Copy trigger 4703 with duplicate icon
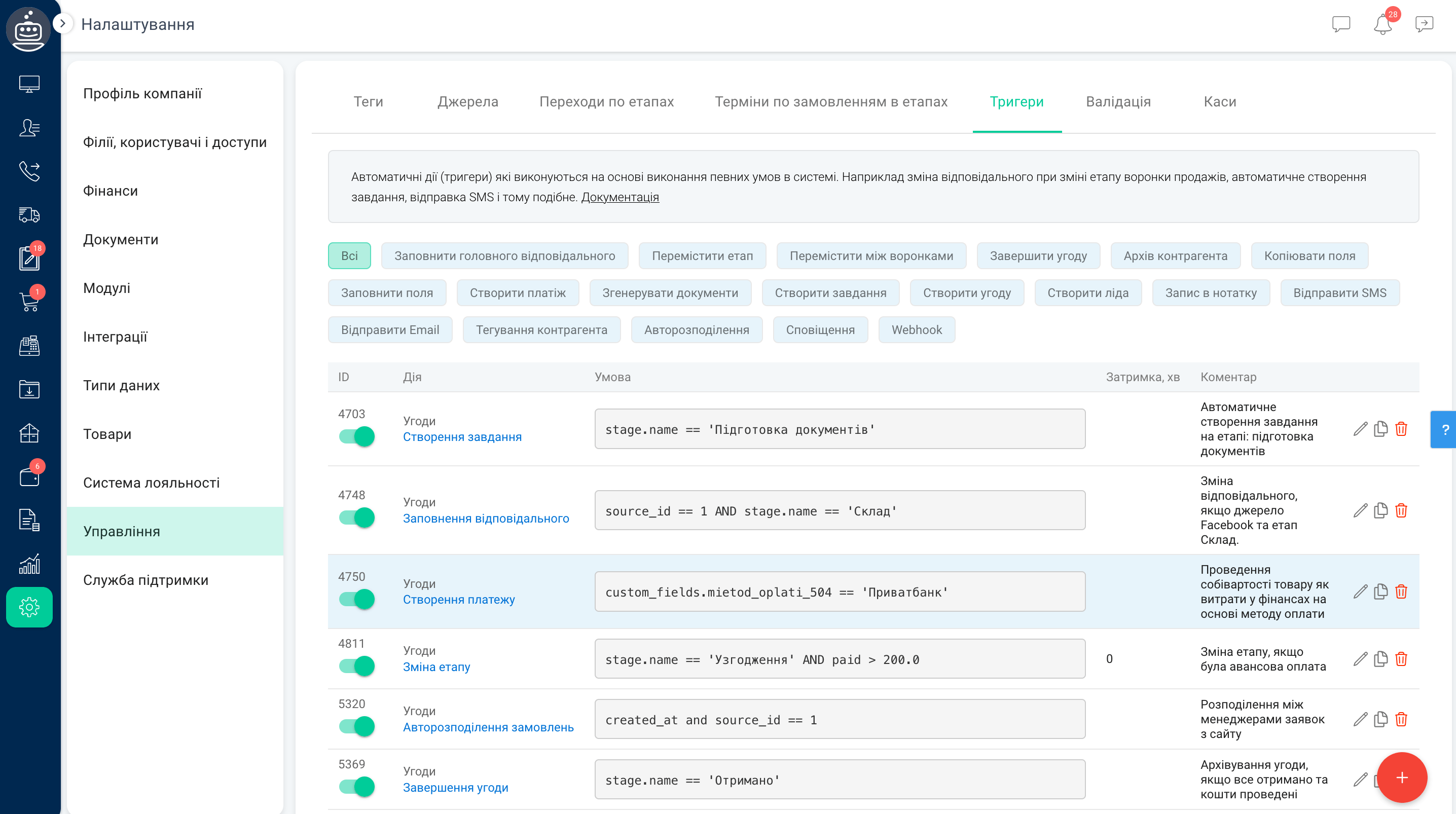Image resolution: width=1456 pixels, height=814 pixels. coord(1381,429)
